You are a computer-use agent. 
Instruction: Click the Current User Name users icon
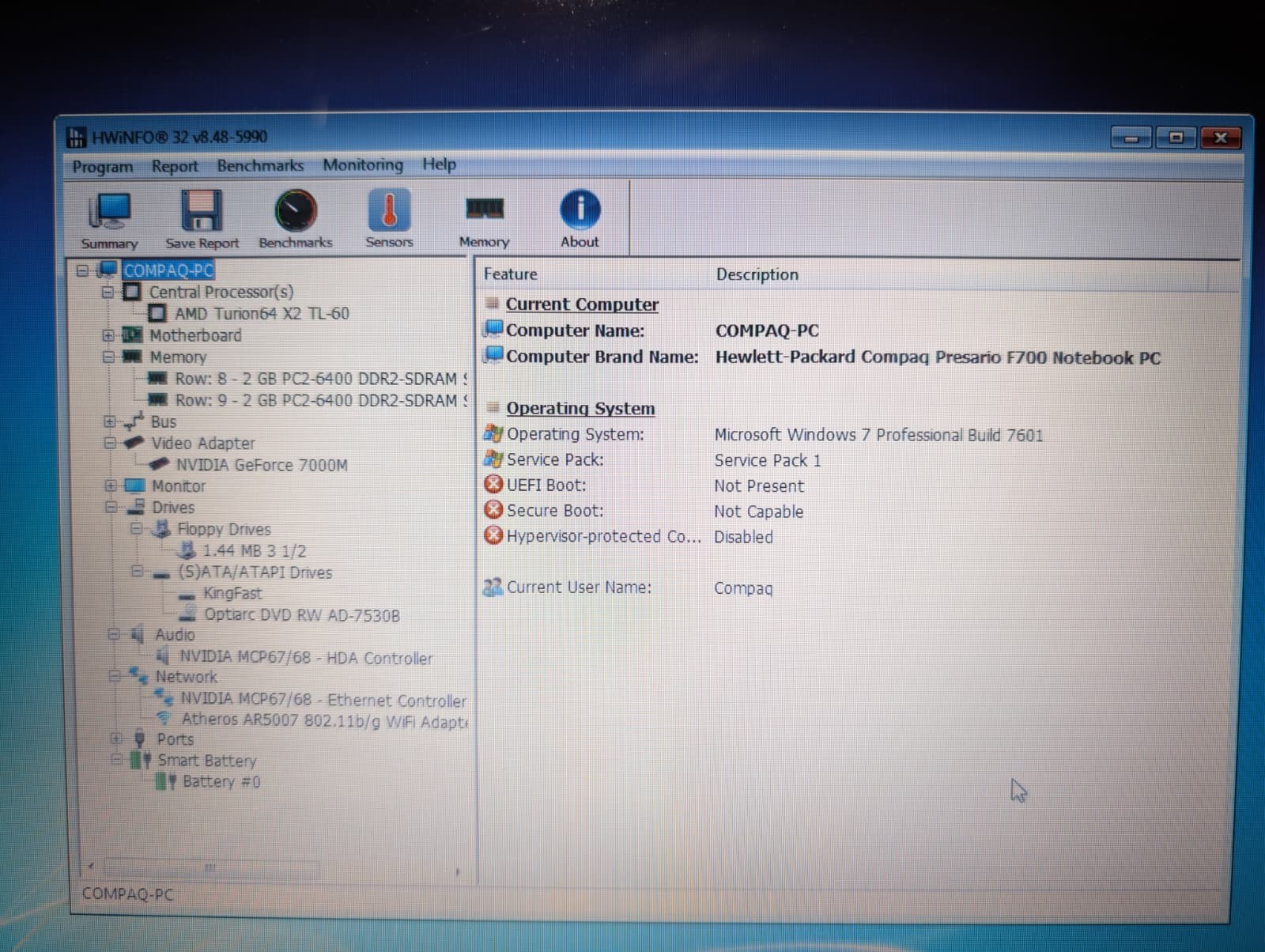(x=493, y=587)
